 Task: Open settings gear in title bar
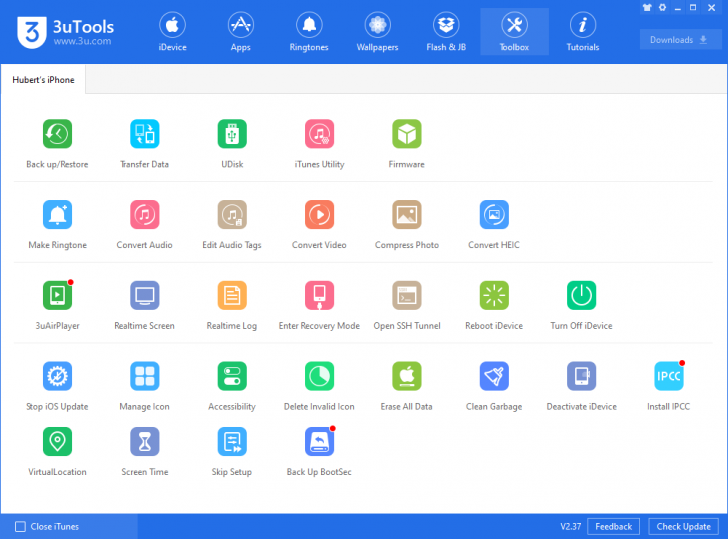pyautogui.click(x=663, y=7)
